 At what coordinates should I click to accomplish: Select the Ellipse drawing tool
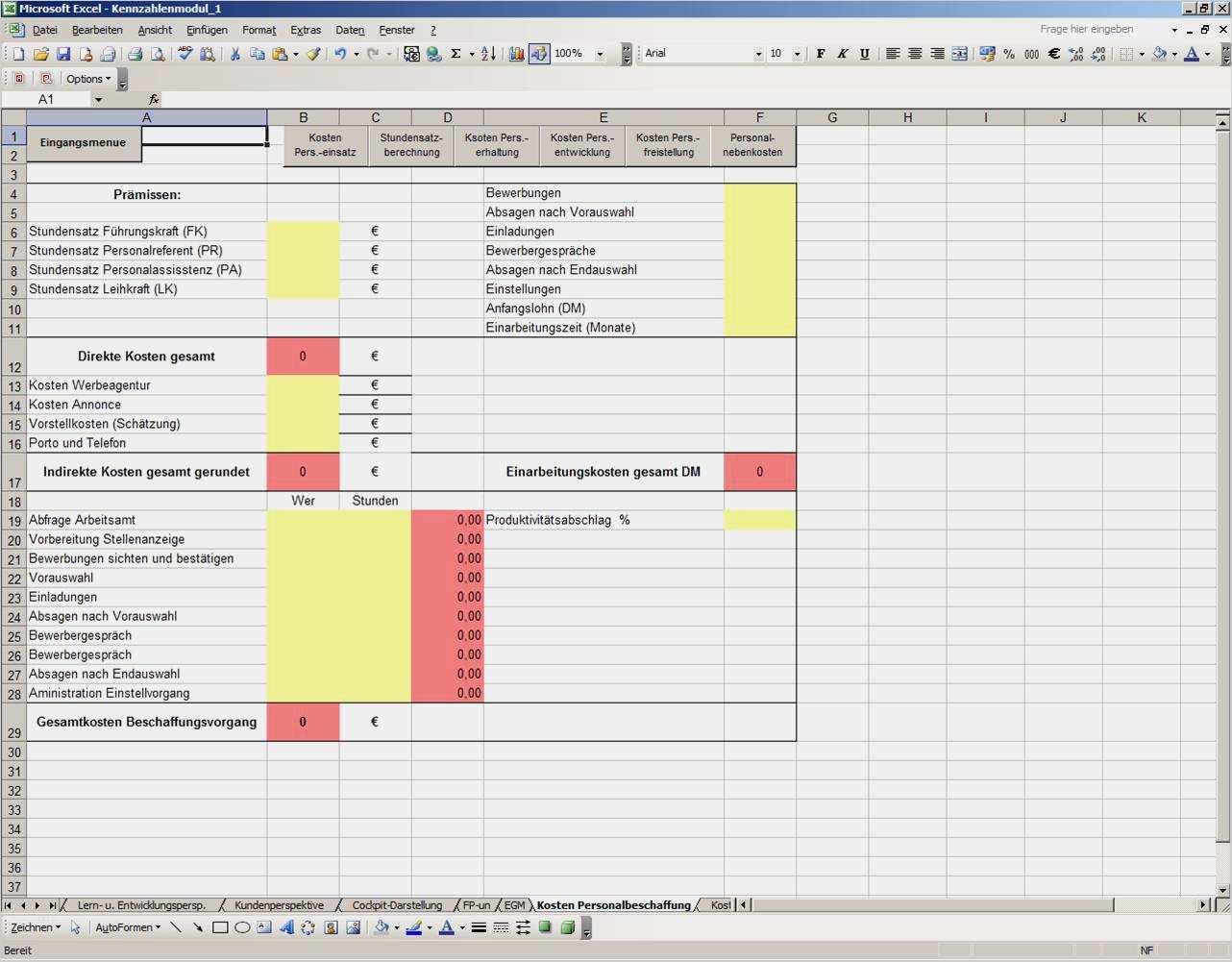[242, 928]
